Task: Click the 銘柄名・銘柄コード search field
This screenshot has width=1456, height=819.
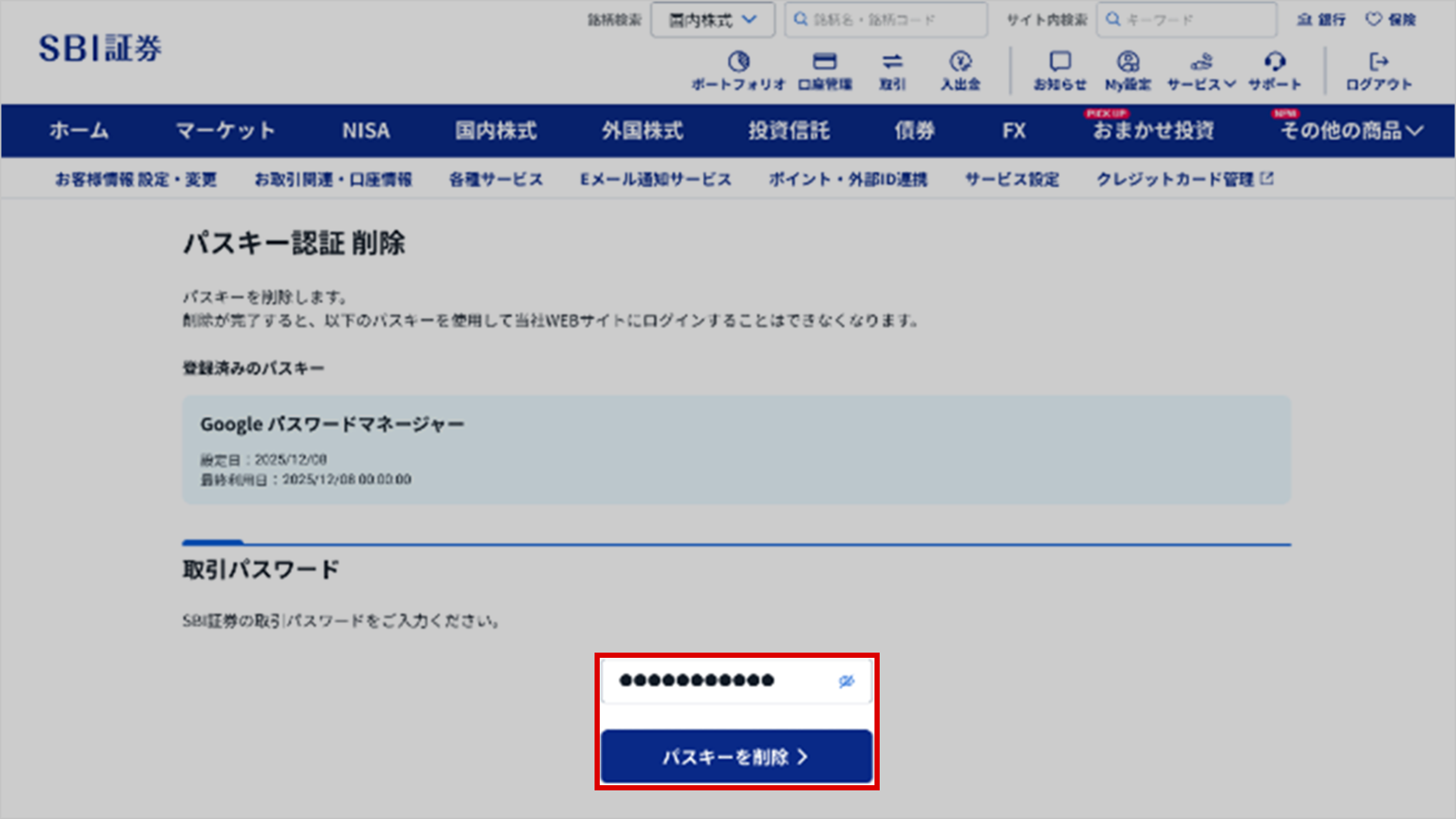Action: coord(886,20)
